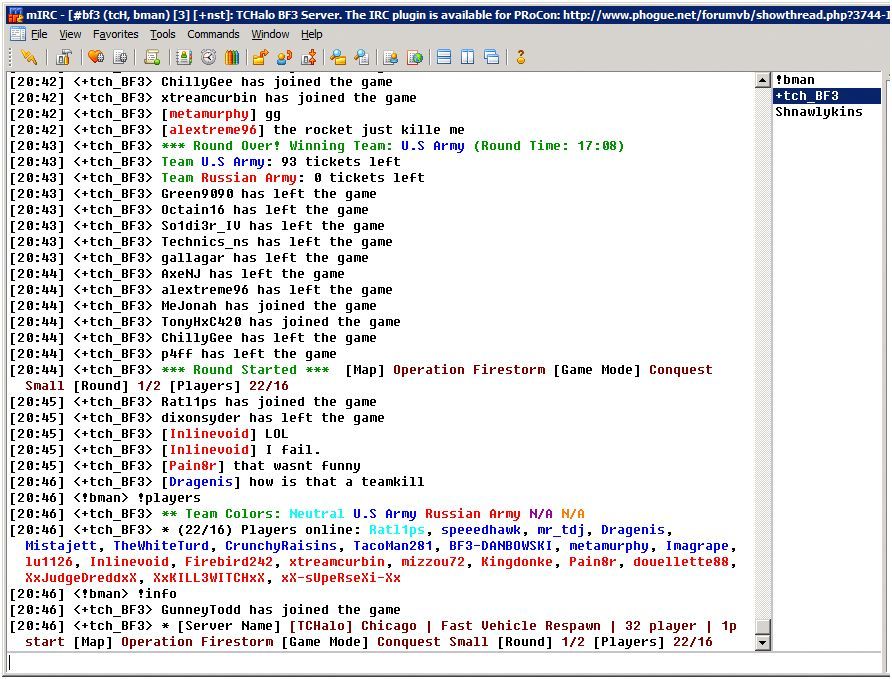This screenshot has height=679, width=892.
Task: Cascade windows using toolbar icon
Action: pyautogui.click(x=491, y=57)
